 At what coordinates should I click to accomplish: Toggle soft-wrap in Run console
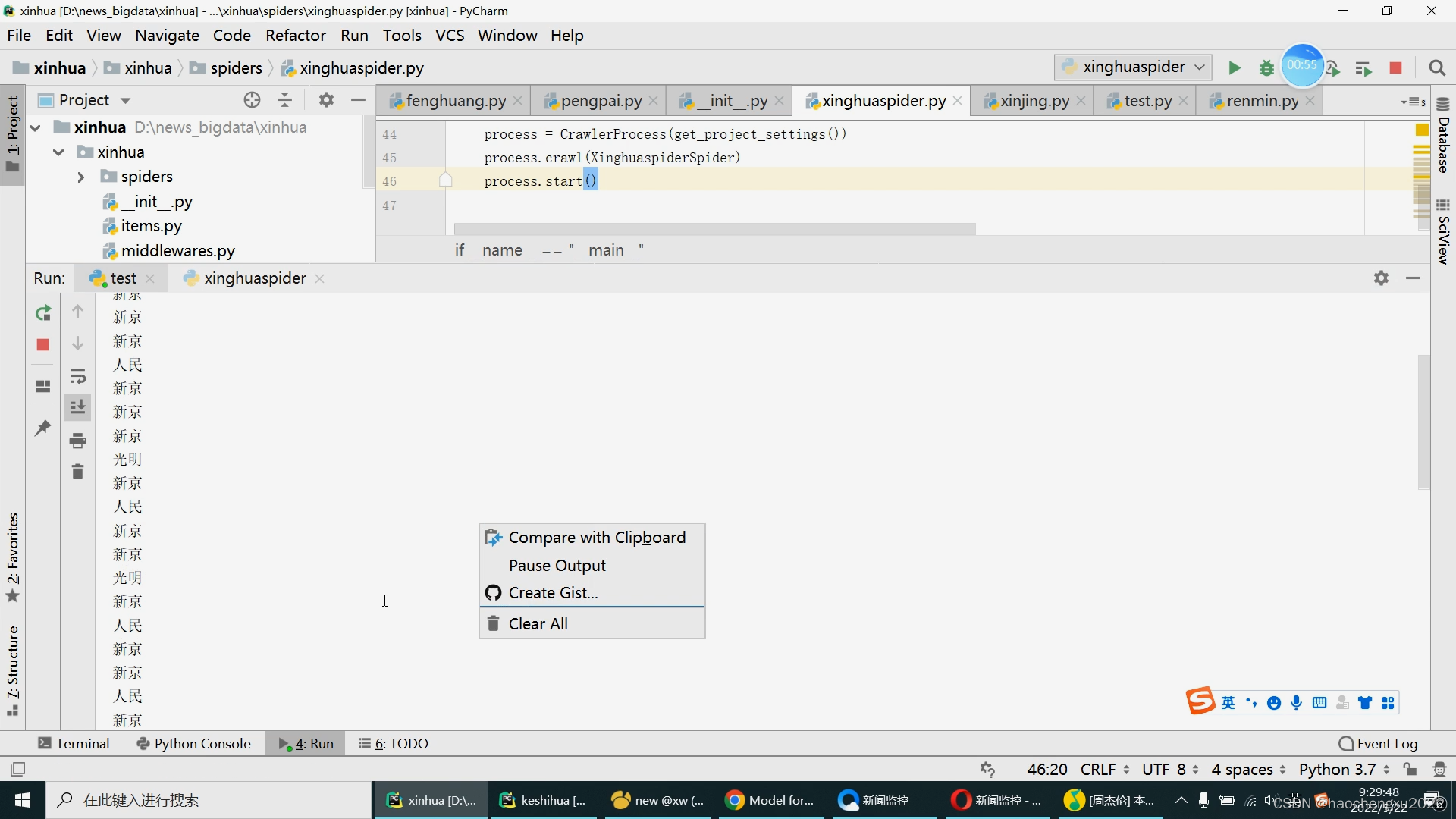point(77,376)
